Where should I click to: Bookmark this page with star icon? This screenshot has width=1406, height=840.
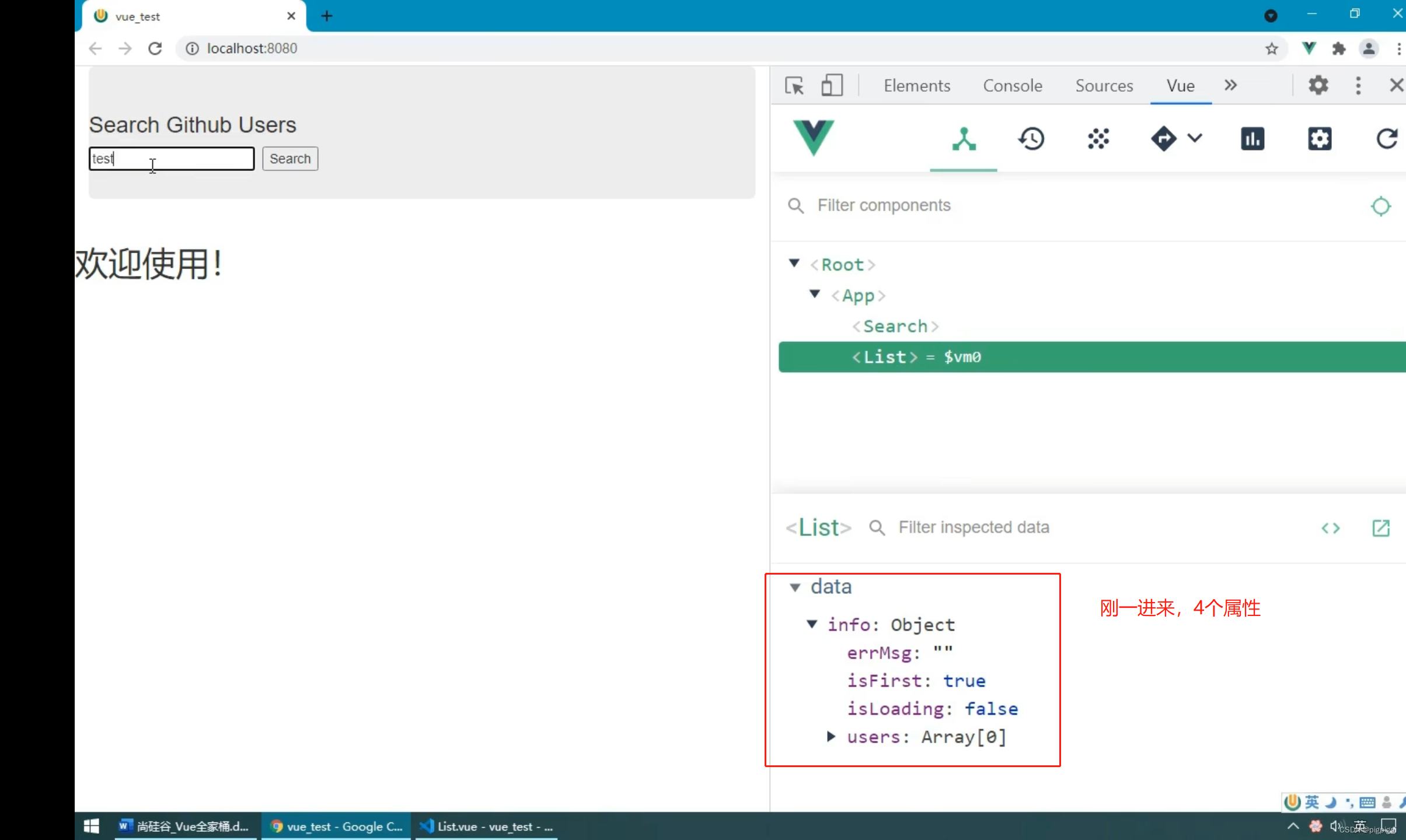coord(1272,48)
